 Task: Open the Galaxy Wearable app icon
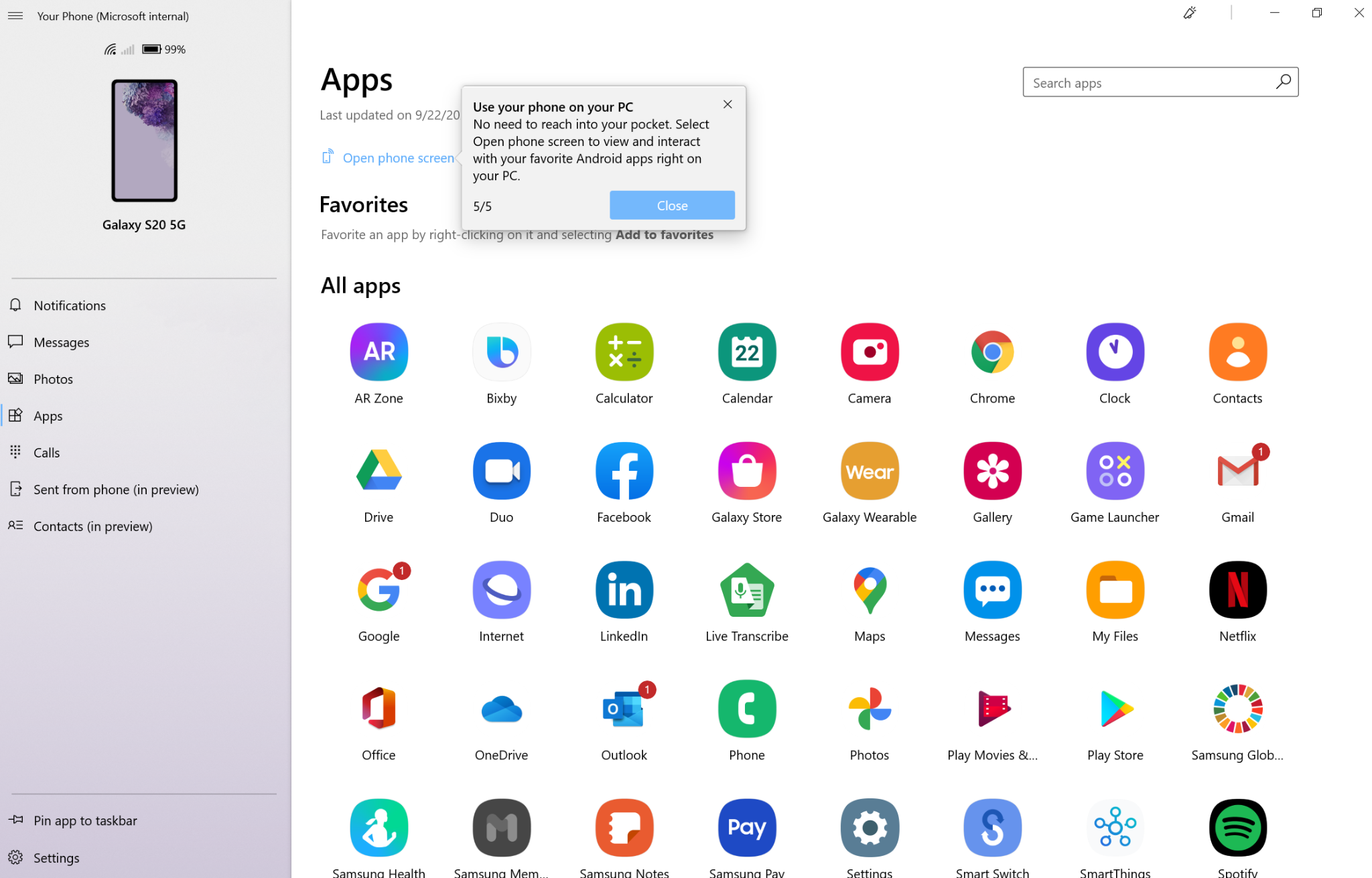pyautogui.click(x=869, y=471)
